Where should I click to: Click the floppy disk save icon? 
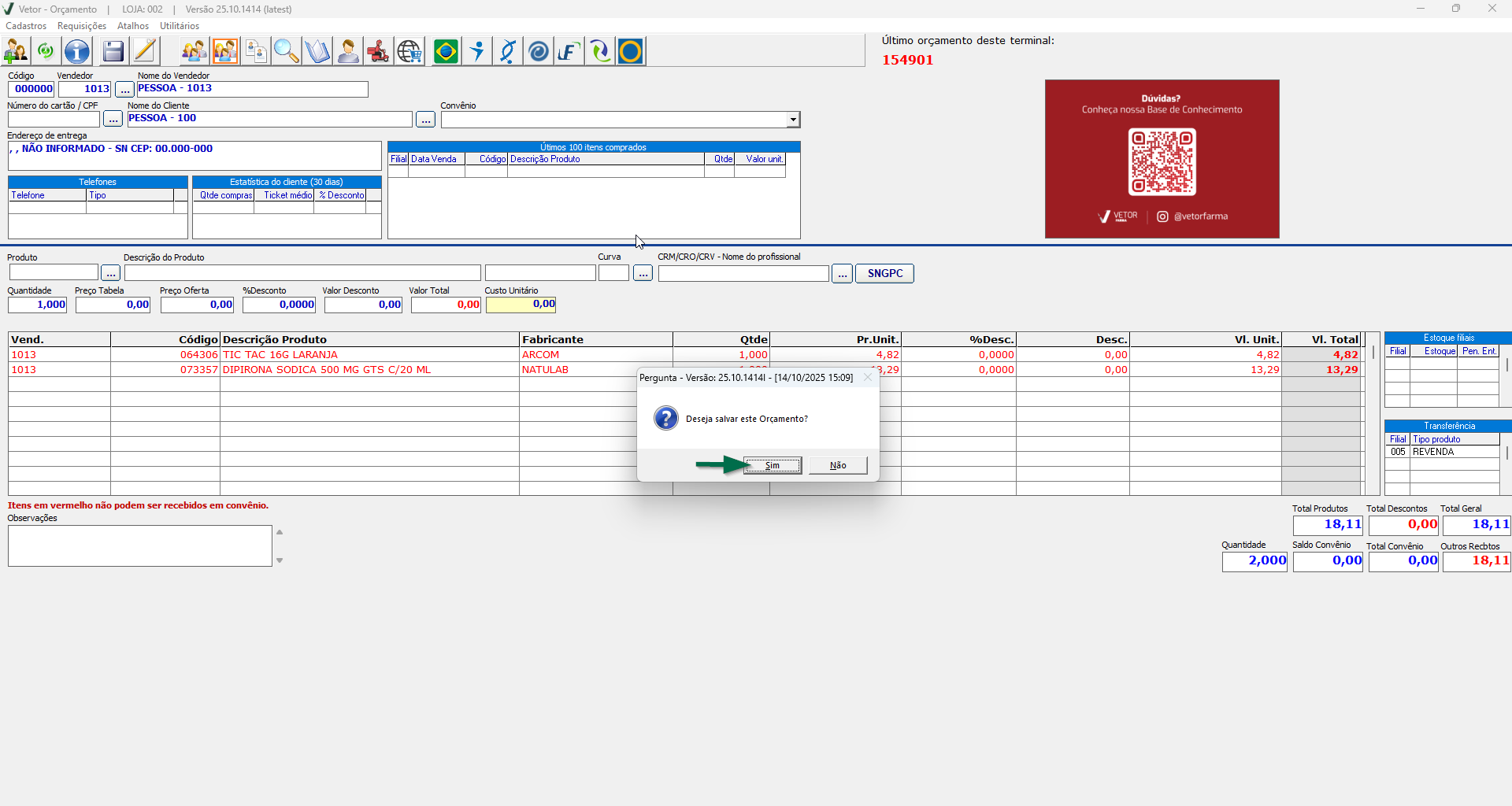tap(113, 52)
